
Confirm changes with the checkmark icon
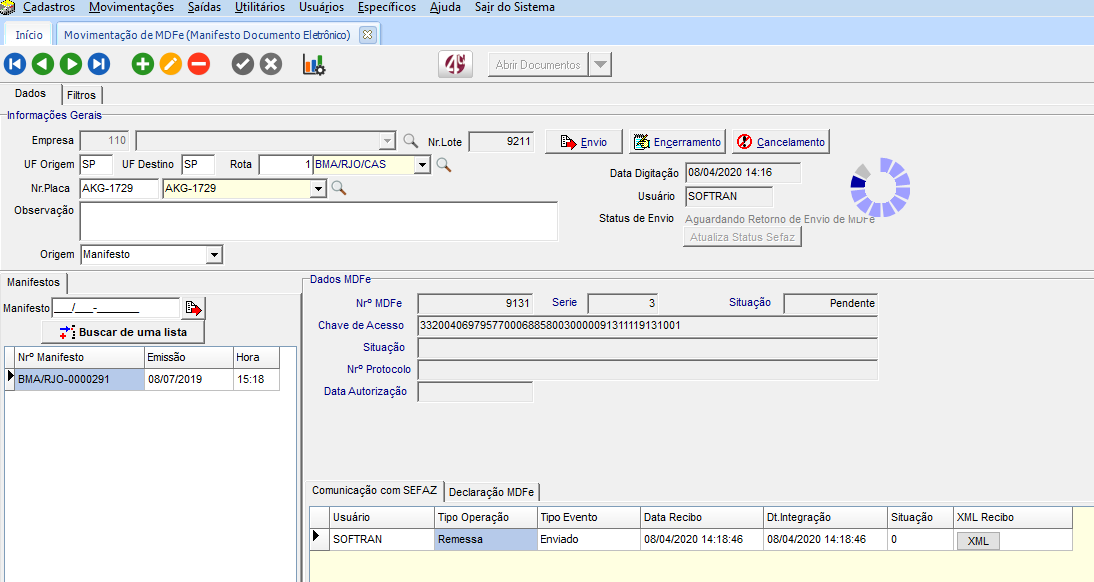click(243, 65)
